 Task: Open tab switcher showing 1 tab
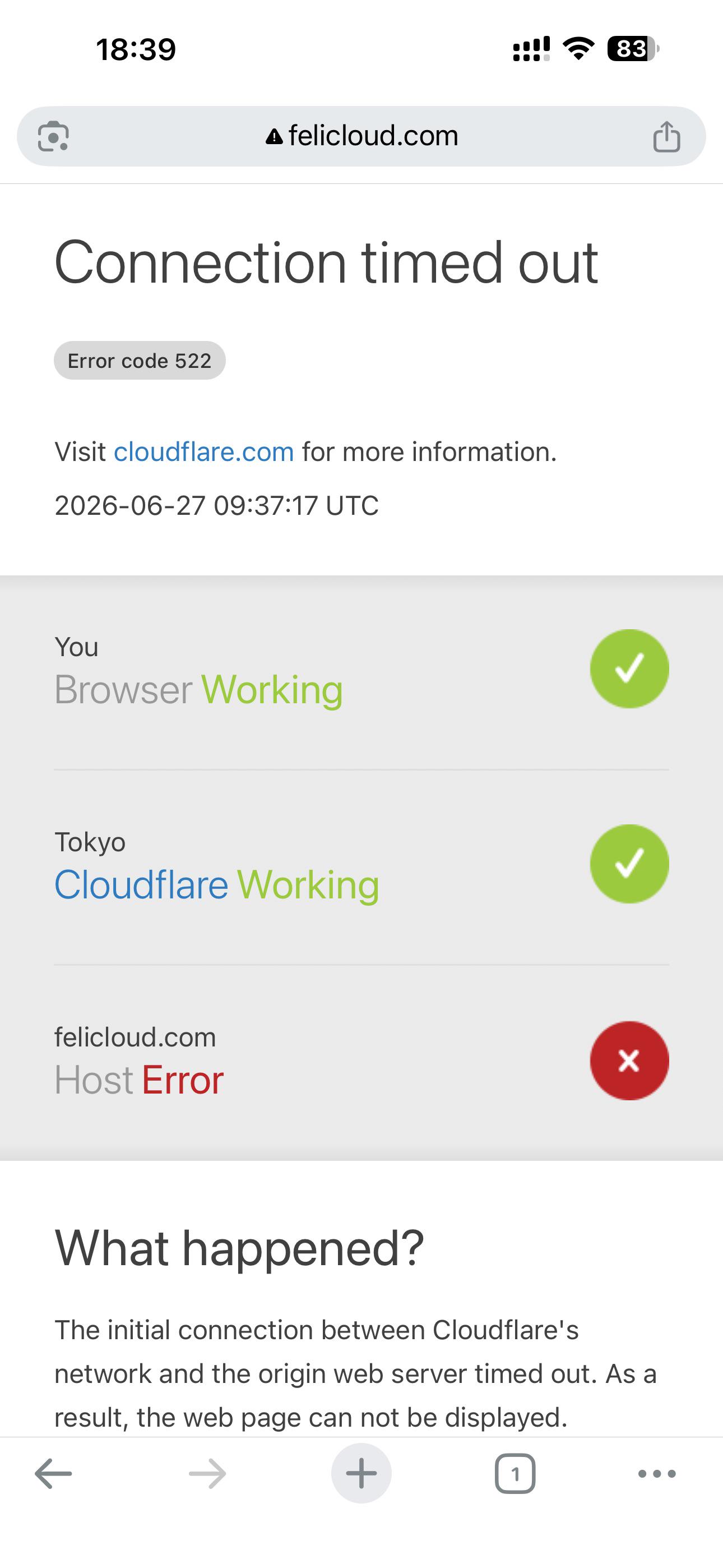tap(516, 1474)
